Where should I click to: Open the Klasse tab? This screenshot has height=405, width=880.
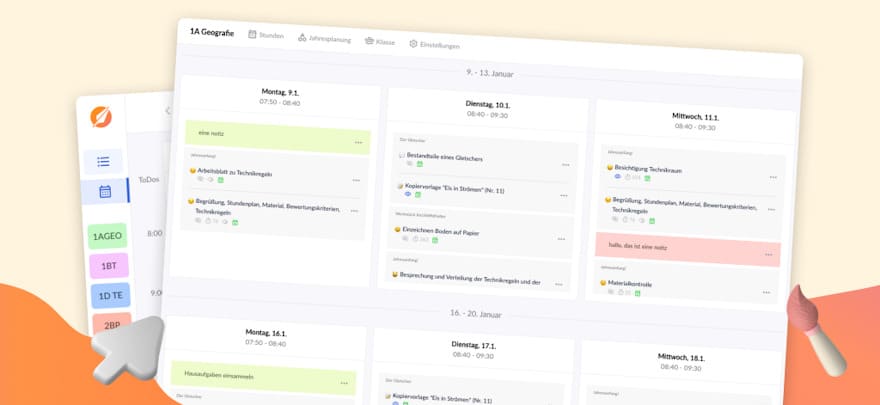(380, 42)
